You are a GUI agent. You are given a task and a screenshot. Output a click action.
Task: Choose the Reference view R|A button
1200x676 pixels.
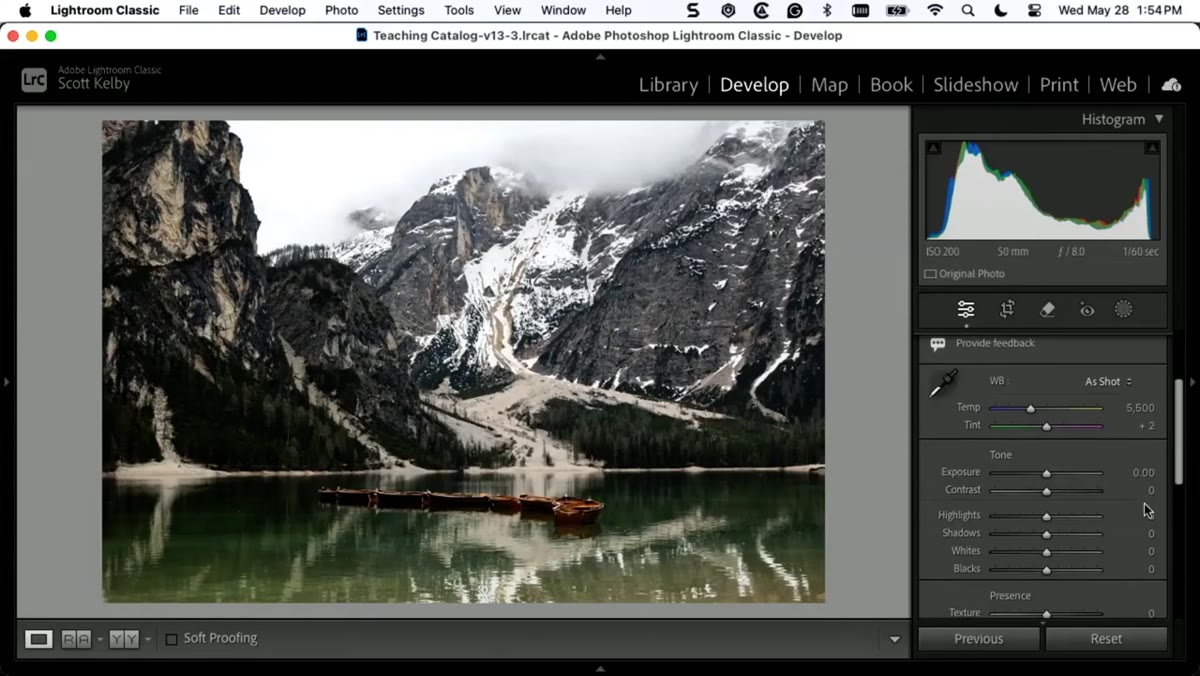tap(76, 639)
